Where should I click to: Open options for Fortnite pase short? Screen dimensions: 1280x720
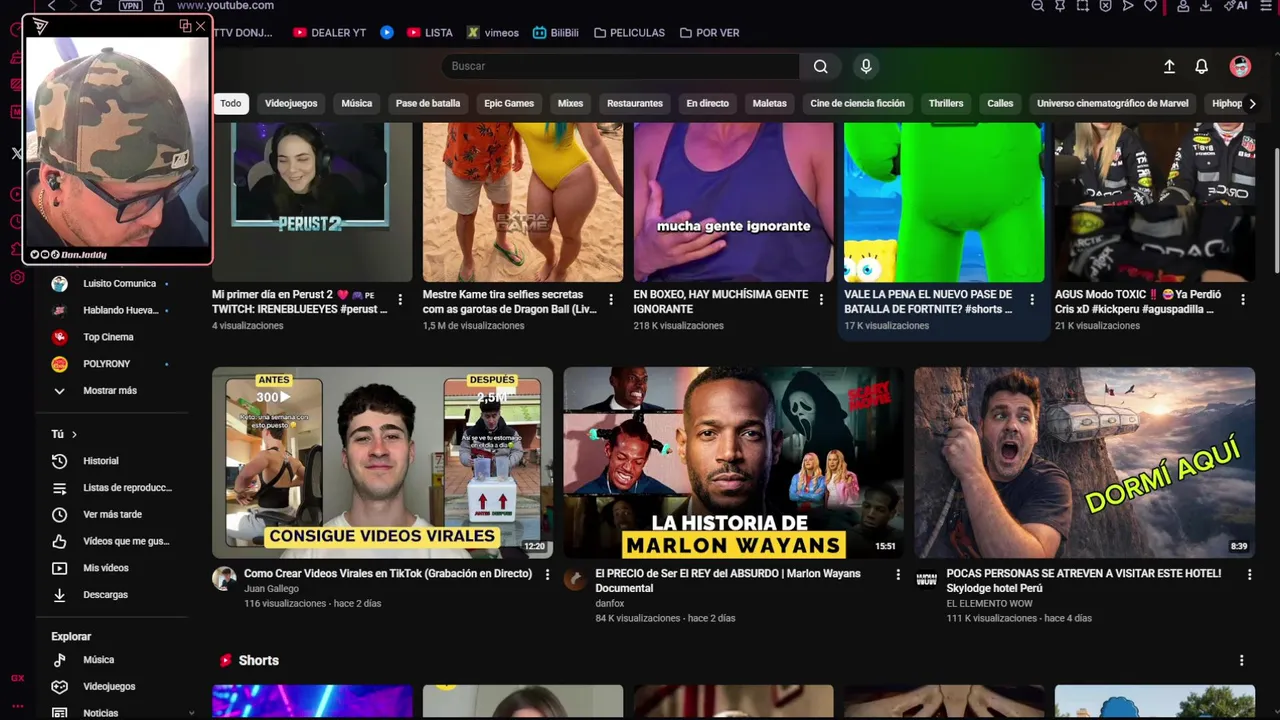tap(1032, 299)
